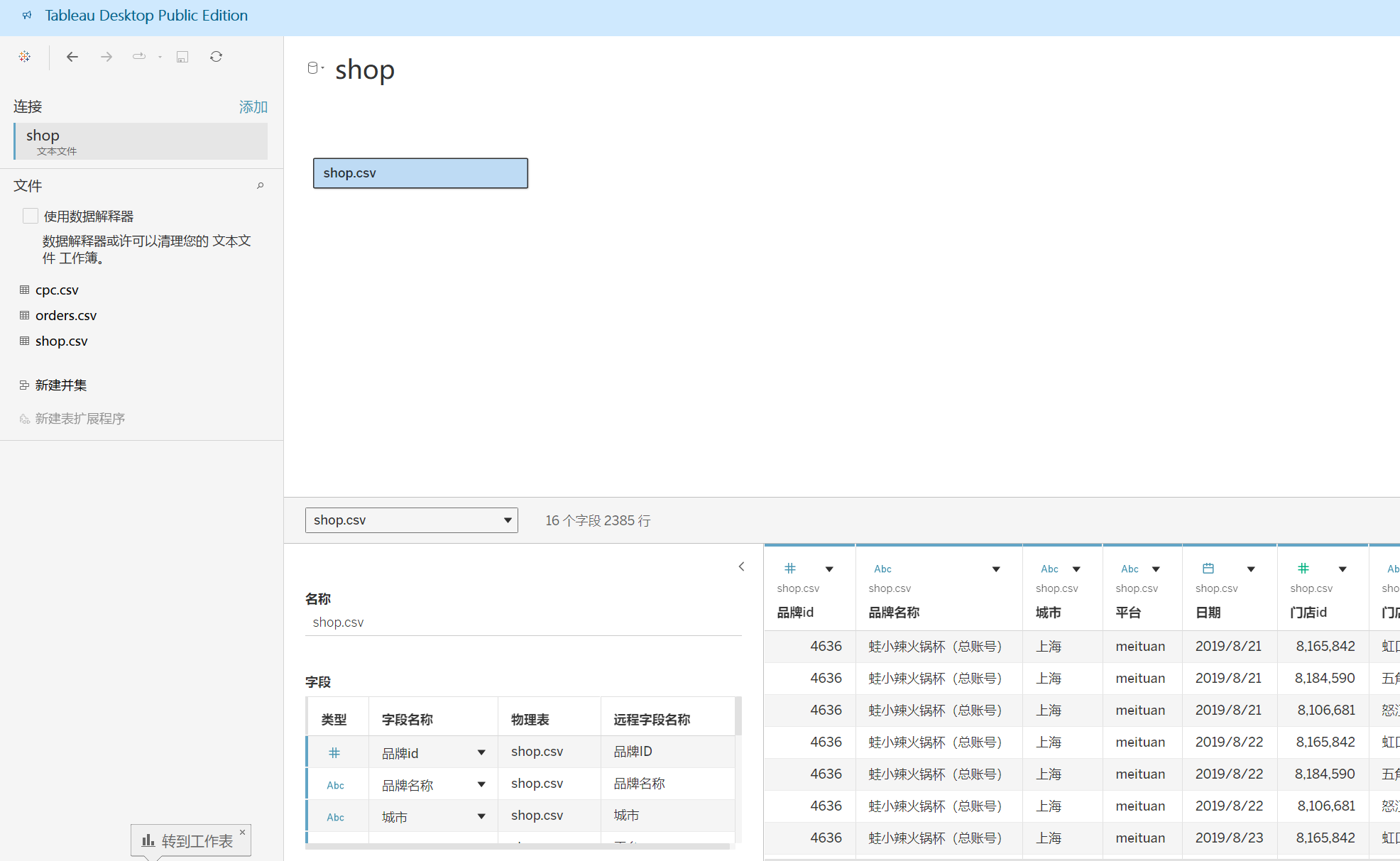Click the back arrow in the toolbar
The width and height of the screenshot is (1400, 861).
pos(72,57)
